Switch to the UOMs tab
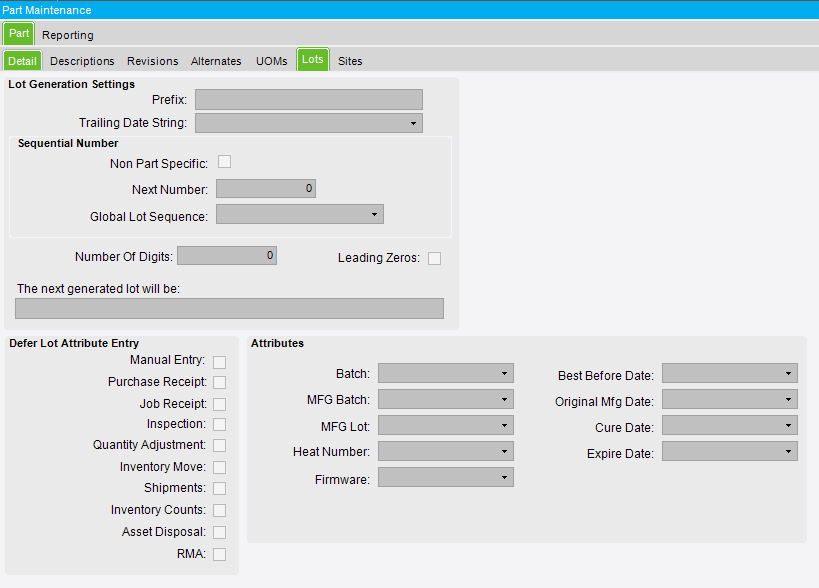819x588 pixels. (272, 61)
